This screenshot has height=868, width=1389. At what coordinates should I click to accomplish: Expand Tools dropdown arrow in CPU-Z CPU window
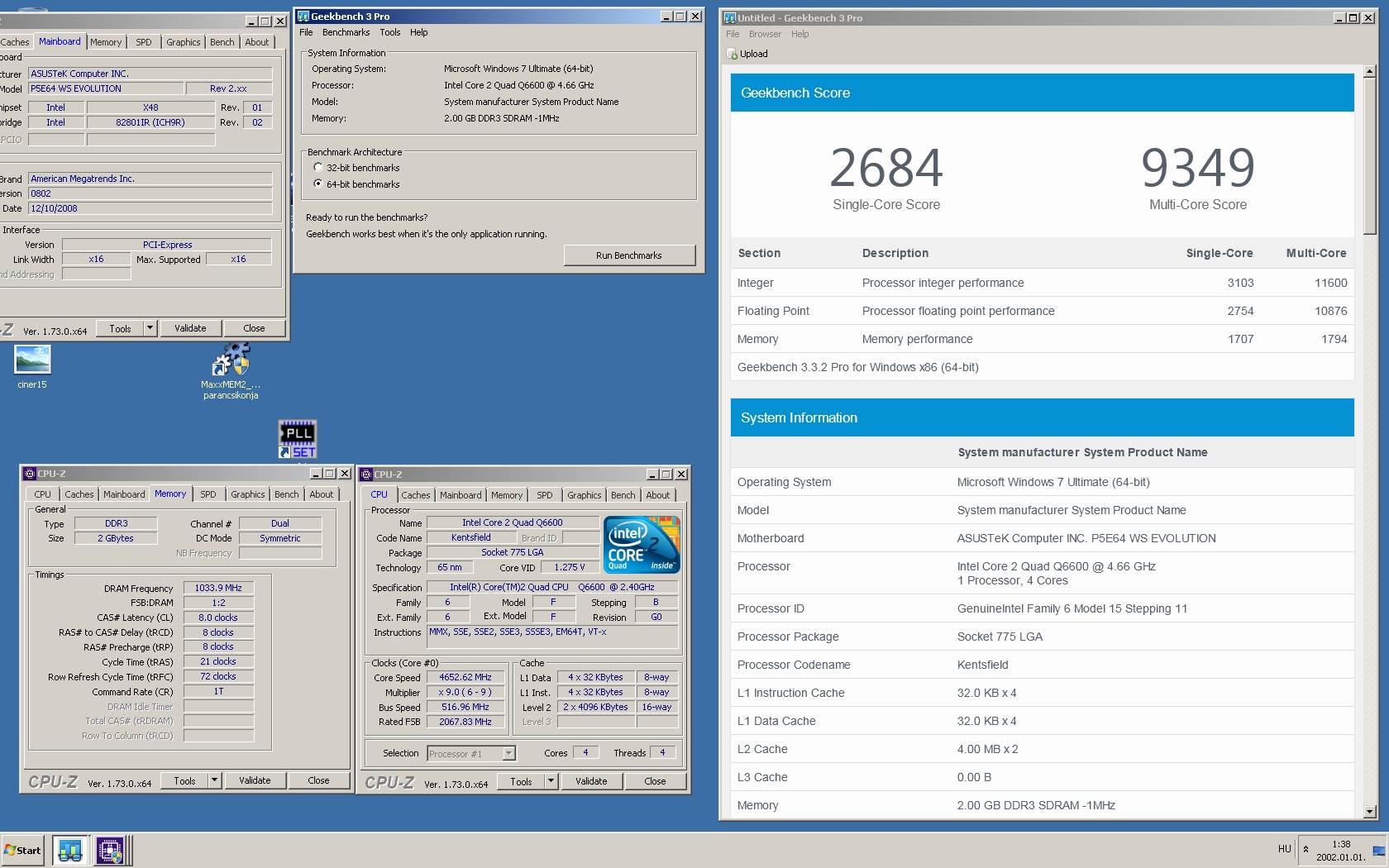(551, 781)
